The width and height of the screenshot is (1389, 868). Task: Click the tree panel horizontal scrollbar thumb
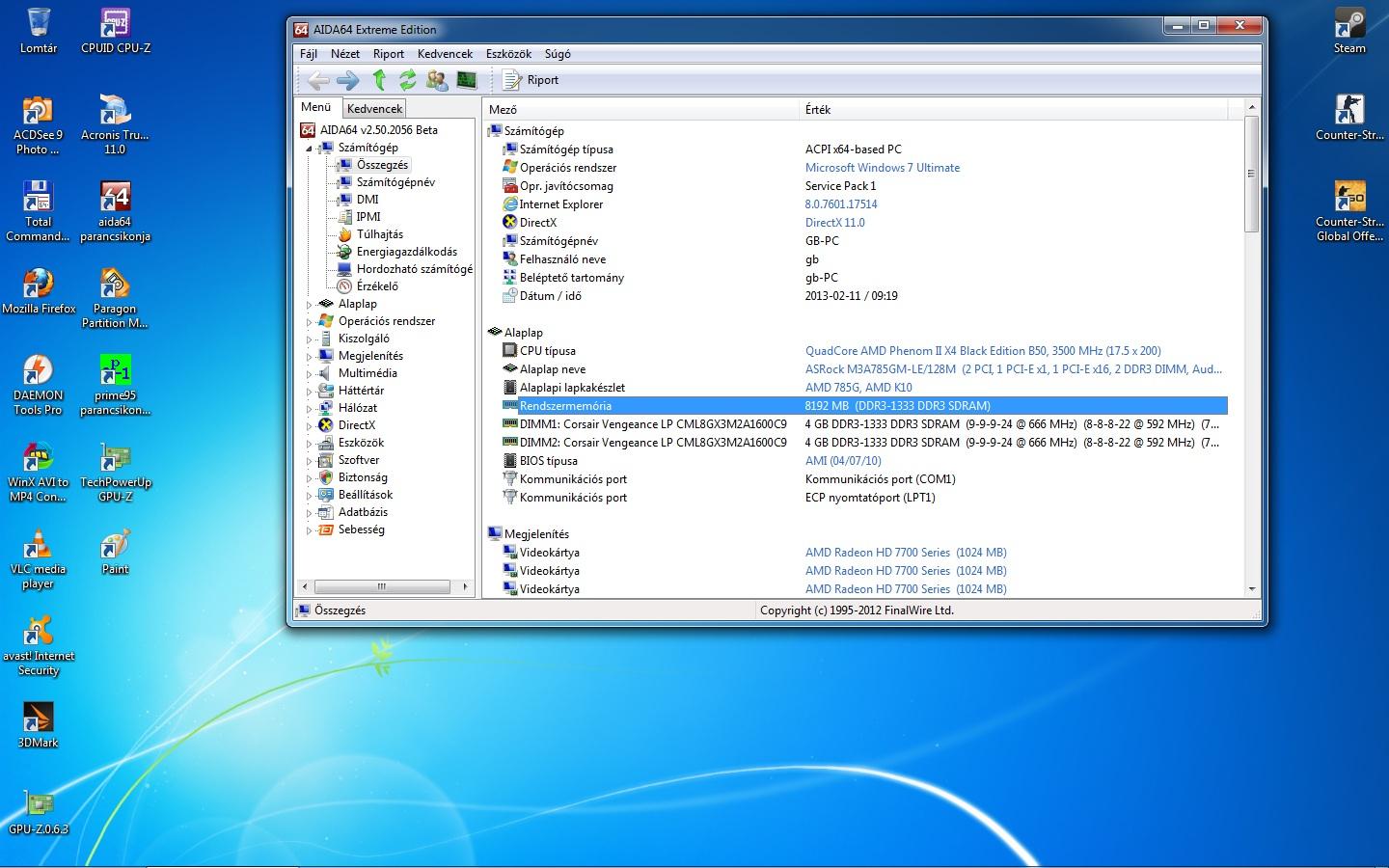(382, 586)
